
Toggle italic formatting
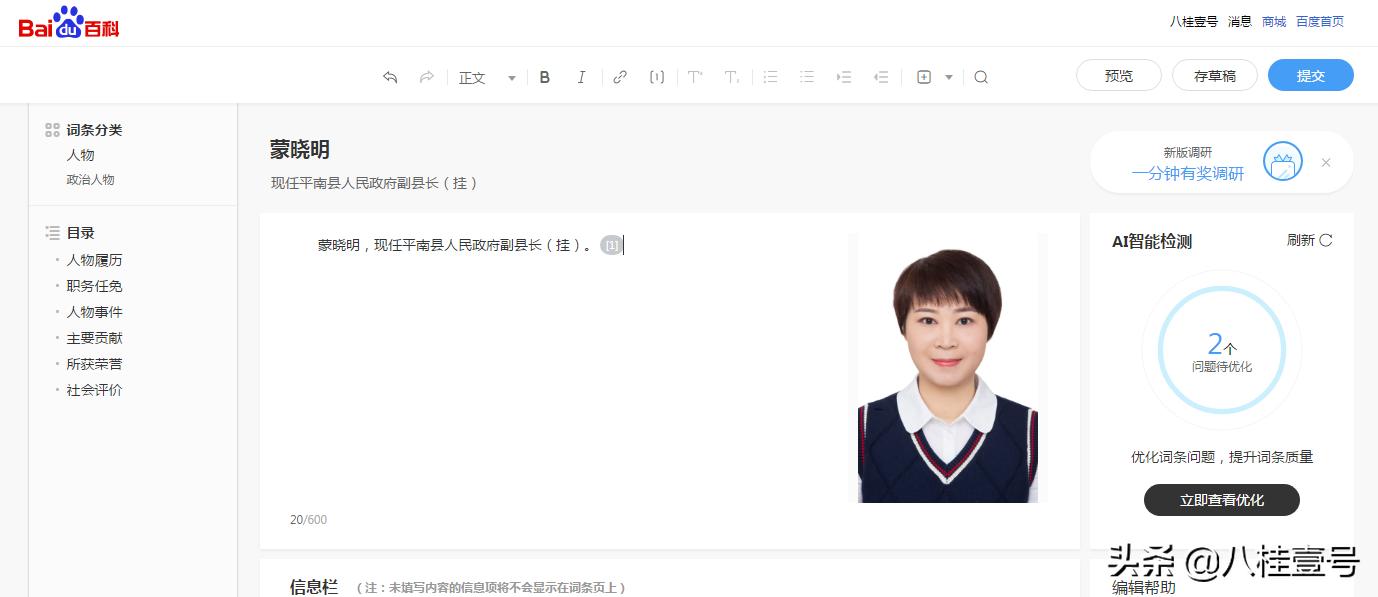(x=581, y=76)
